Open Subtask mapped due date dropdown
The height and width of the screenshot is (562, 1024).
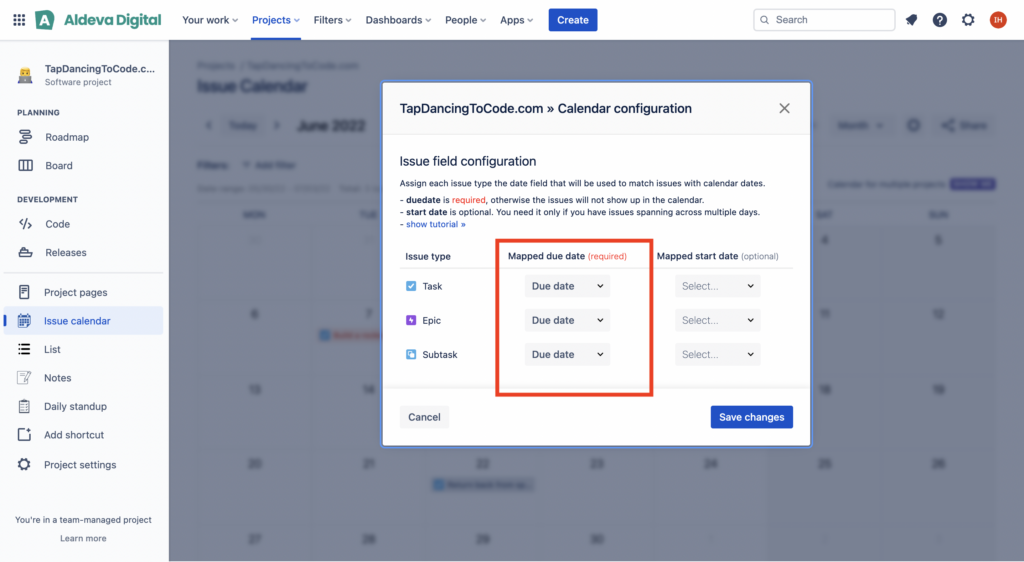tap(567, 354)
